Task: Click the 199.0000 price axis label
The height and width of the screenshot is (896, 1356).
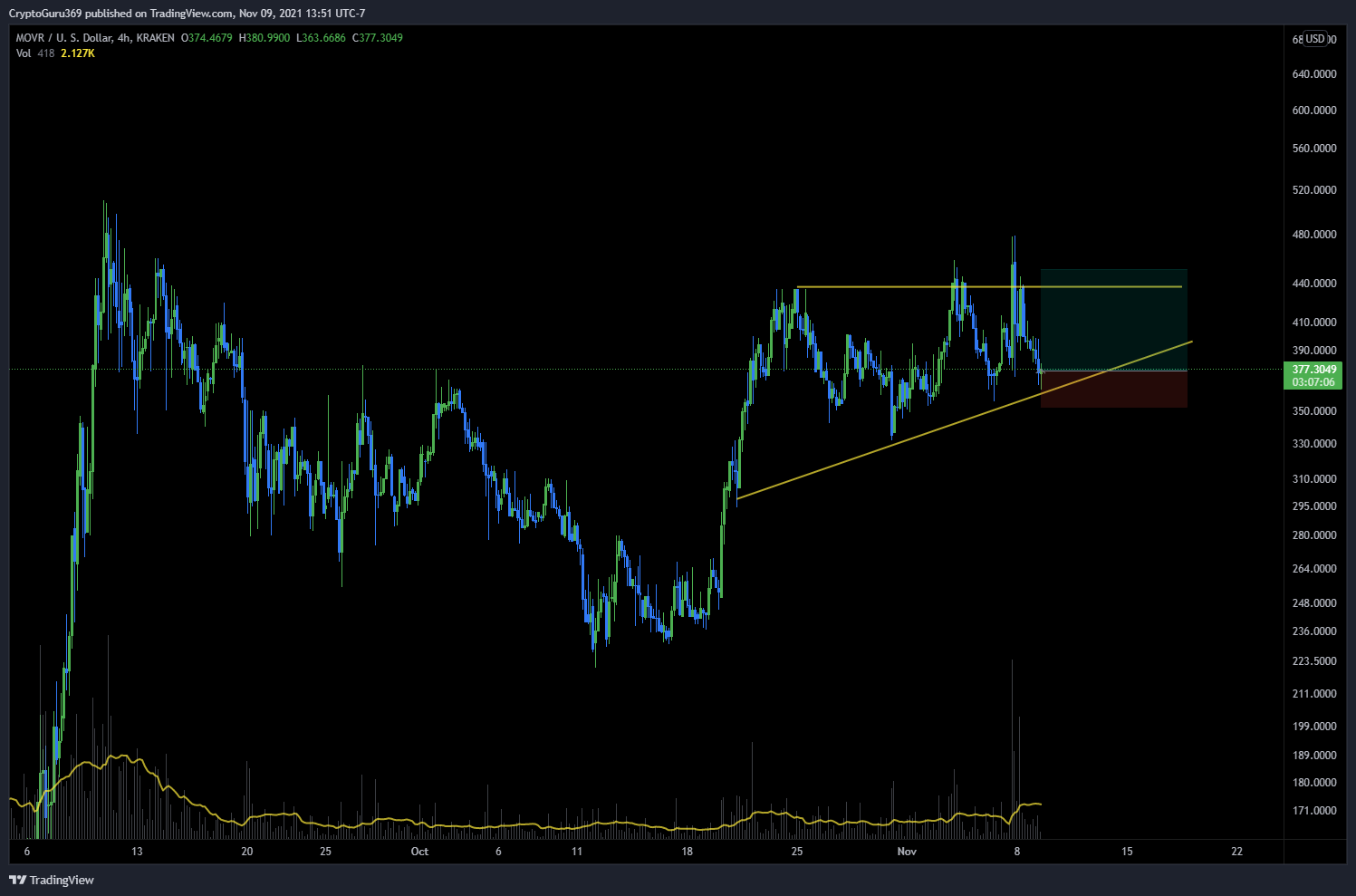Action: pos(1314,727)
